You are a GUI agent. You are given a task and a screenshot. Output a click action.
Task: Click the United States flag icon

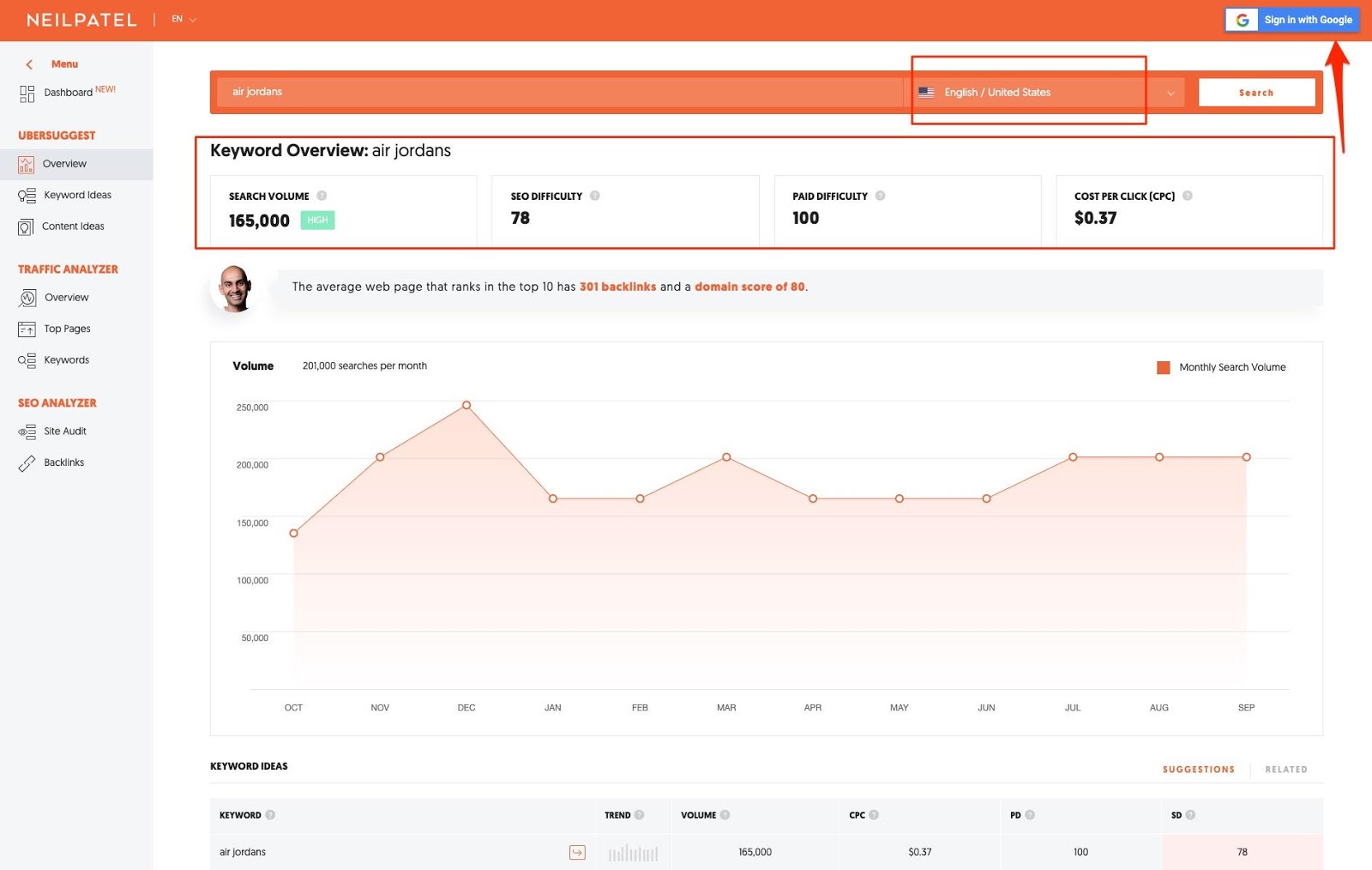[x=926, y=93]
